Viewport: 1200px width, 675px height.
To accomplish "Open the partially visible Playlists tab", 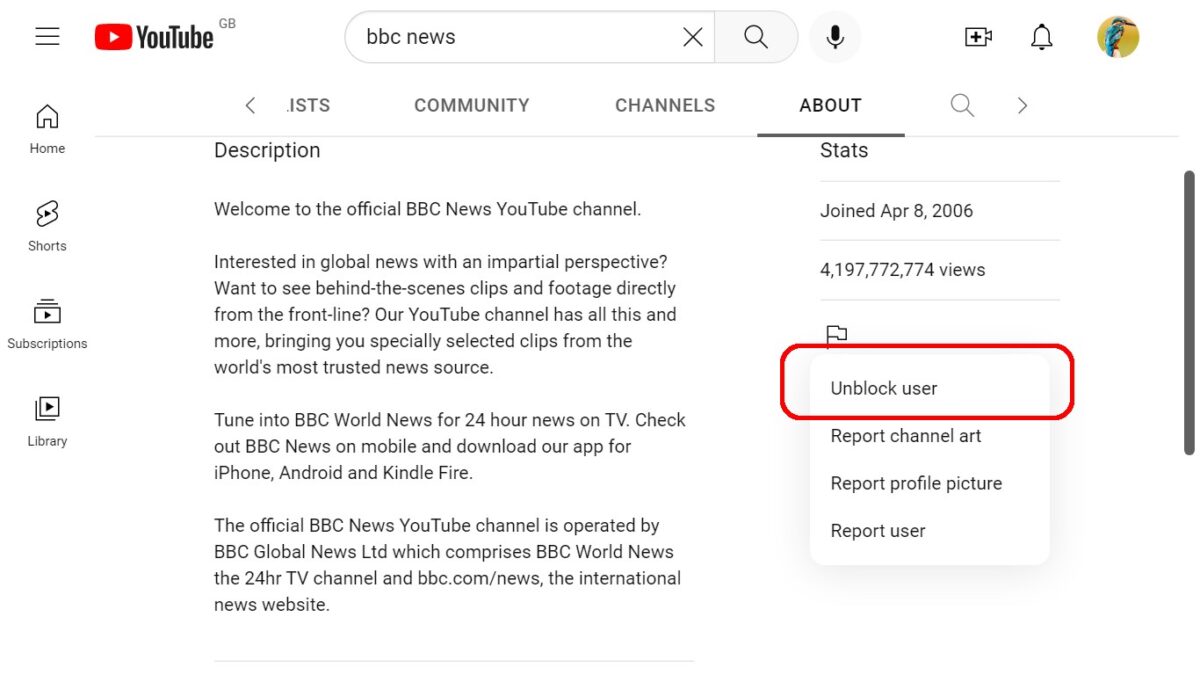I will point(308,105).
